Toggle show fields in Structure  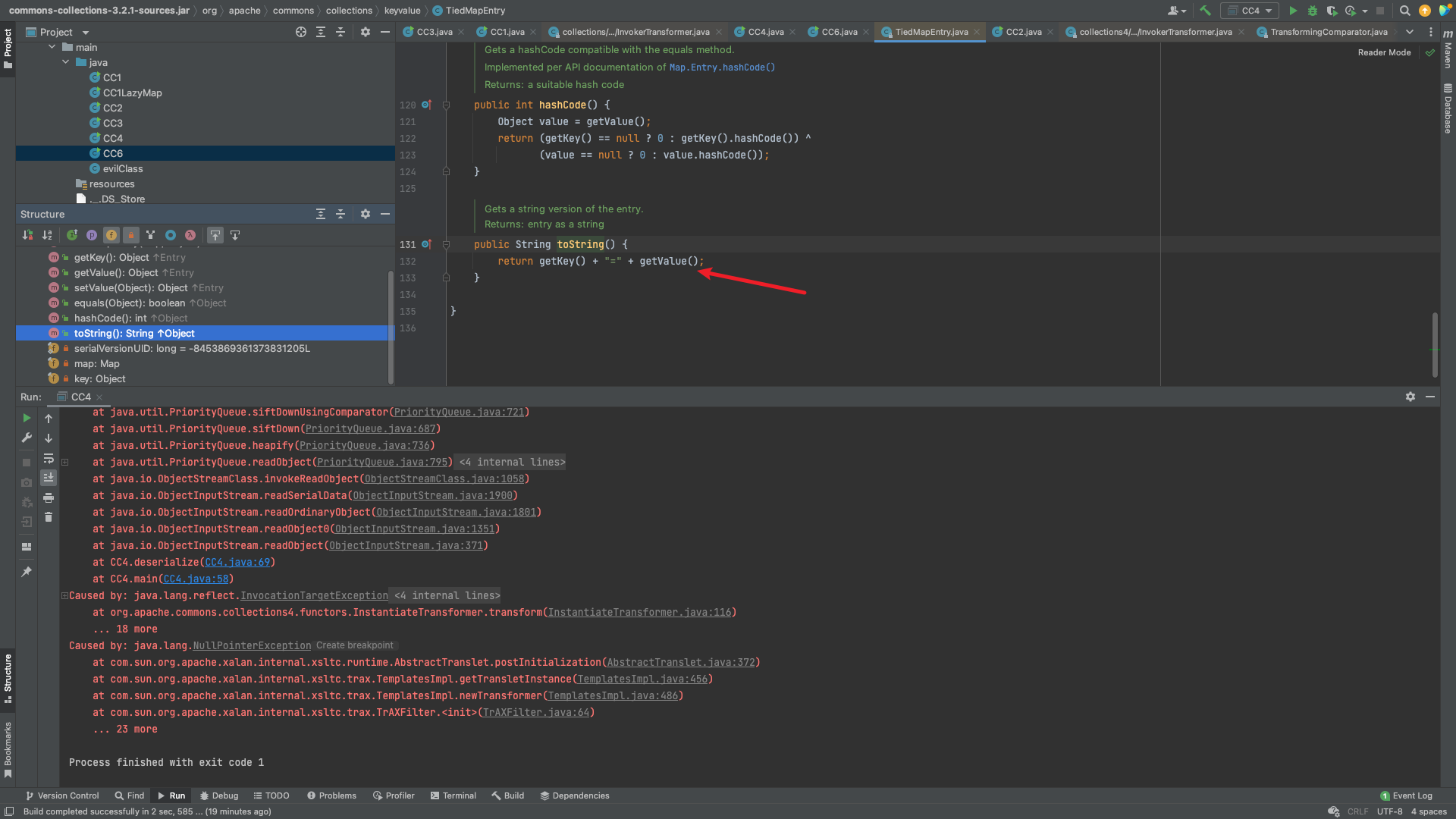[111, 235]
